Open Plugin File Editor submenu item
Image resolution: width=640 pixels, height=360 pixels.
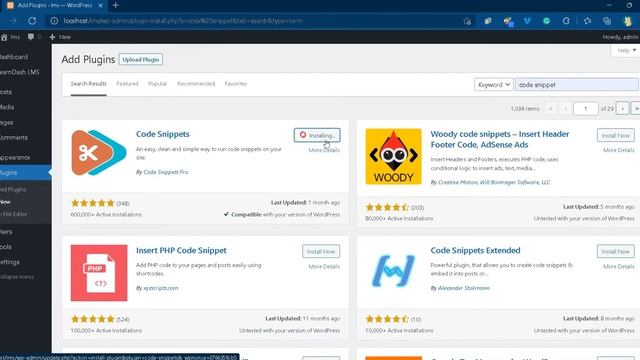pyautogui.click(x=14, y=214)
